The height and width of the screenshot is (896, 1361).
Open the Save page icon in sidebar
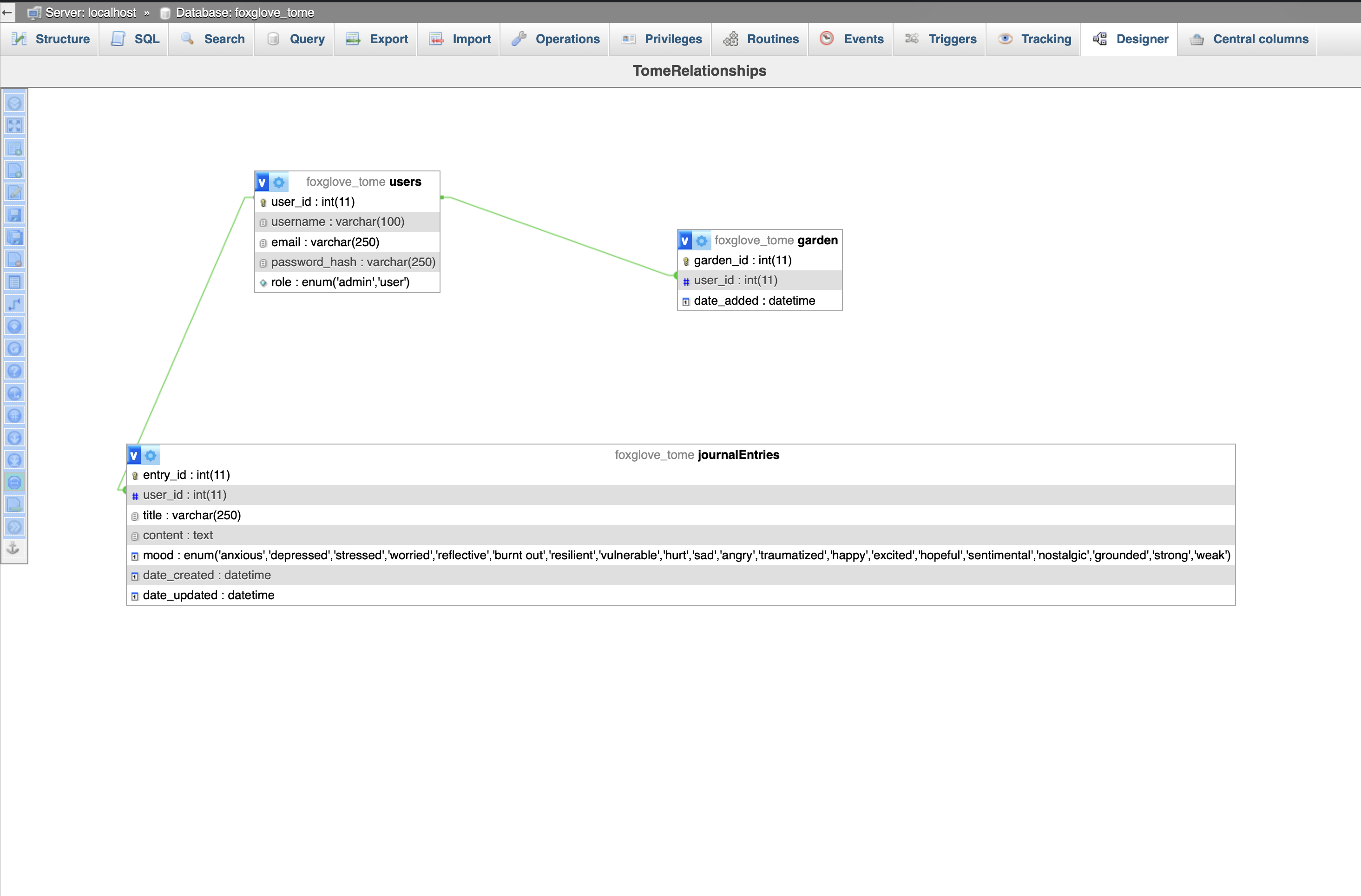[x=14, y=215]
